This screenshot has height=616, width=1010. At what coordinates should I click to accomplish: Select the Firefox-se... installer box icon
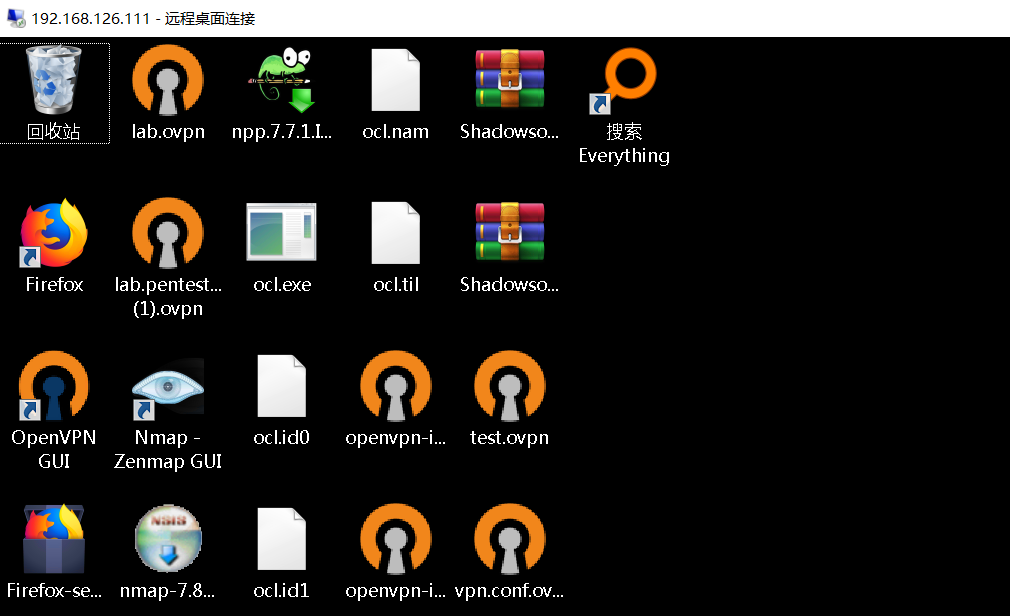coord(54,540)
